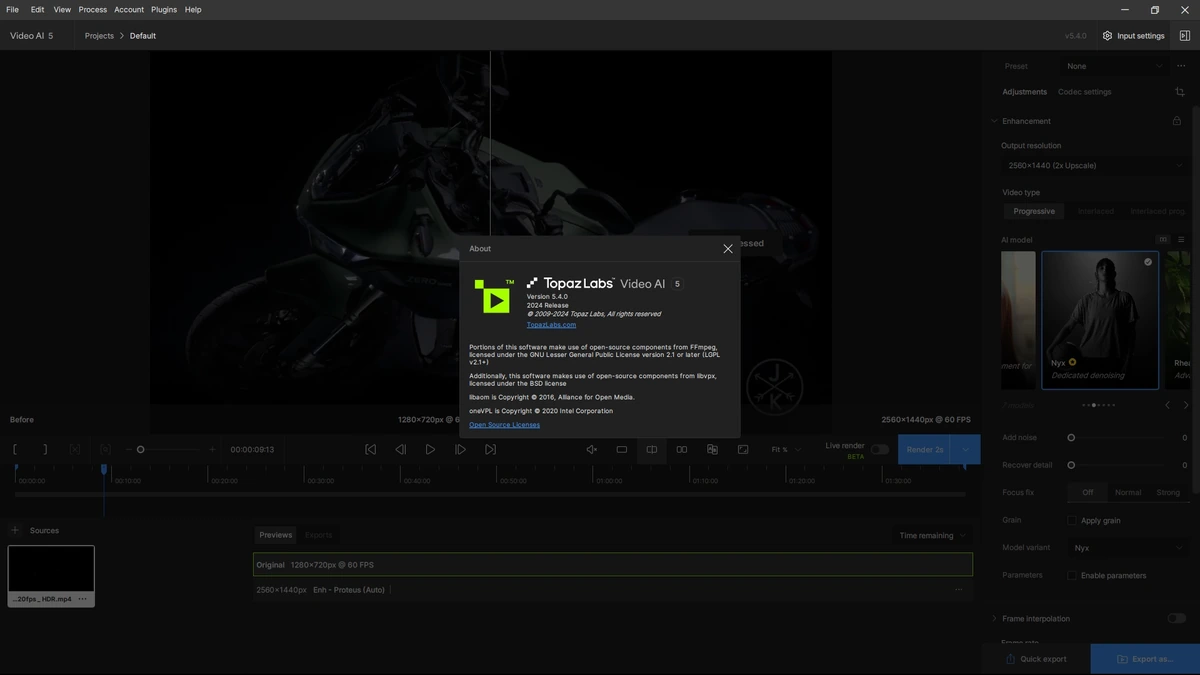Select Progressive video type
The width and height of the screenshot is (1200, 675).
click(1034, 212)
